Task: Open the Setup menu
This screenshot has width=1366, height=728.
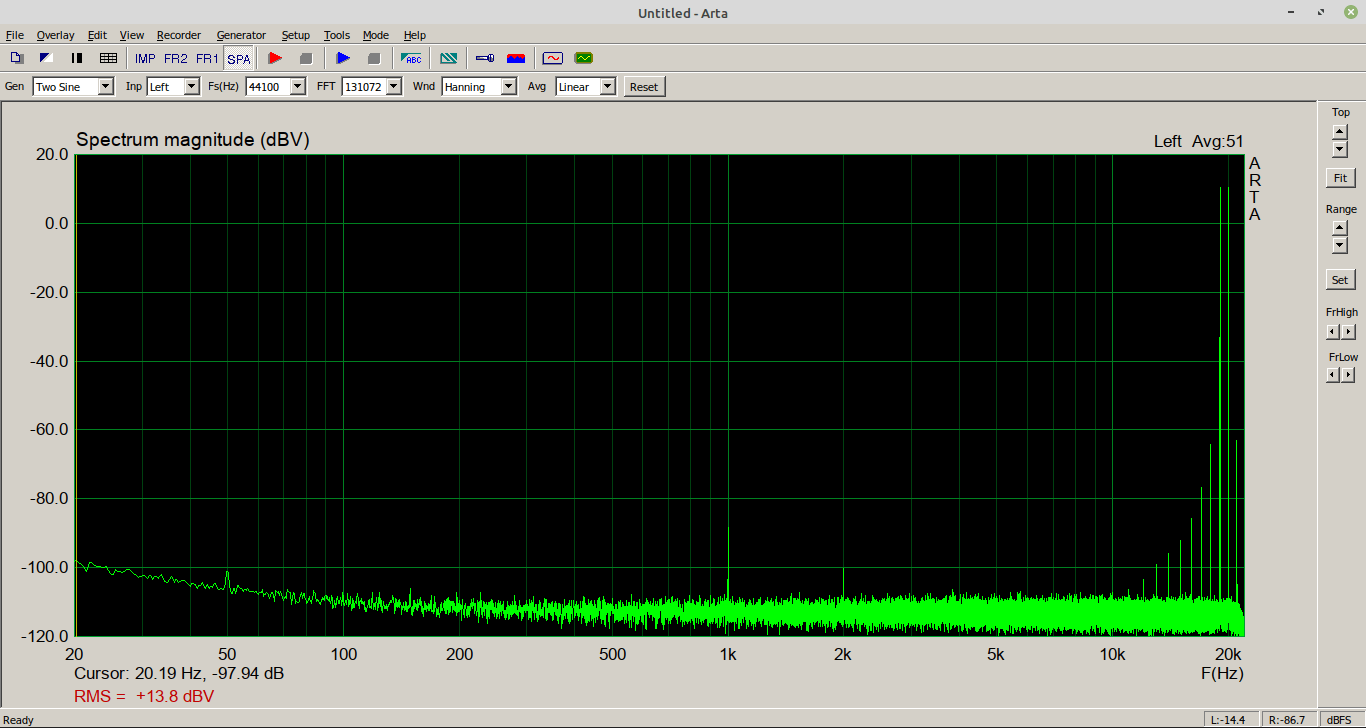Action: [295, 35]
